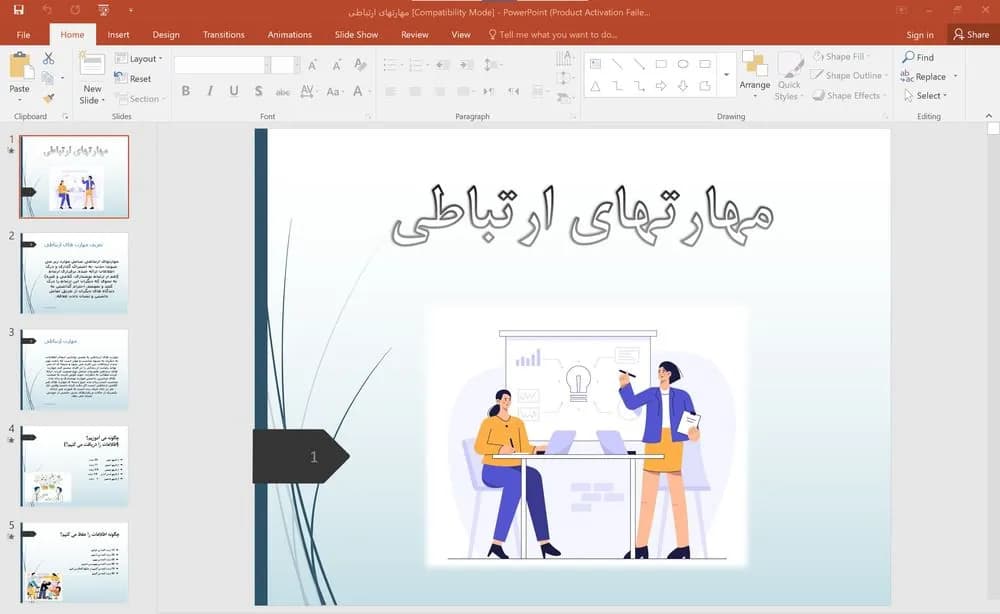This screenshot has width=1000, height=614.
Task: Toggle Underline formatting
Action: [x=234, y=91]
